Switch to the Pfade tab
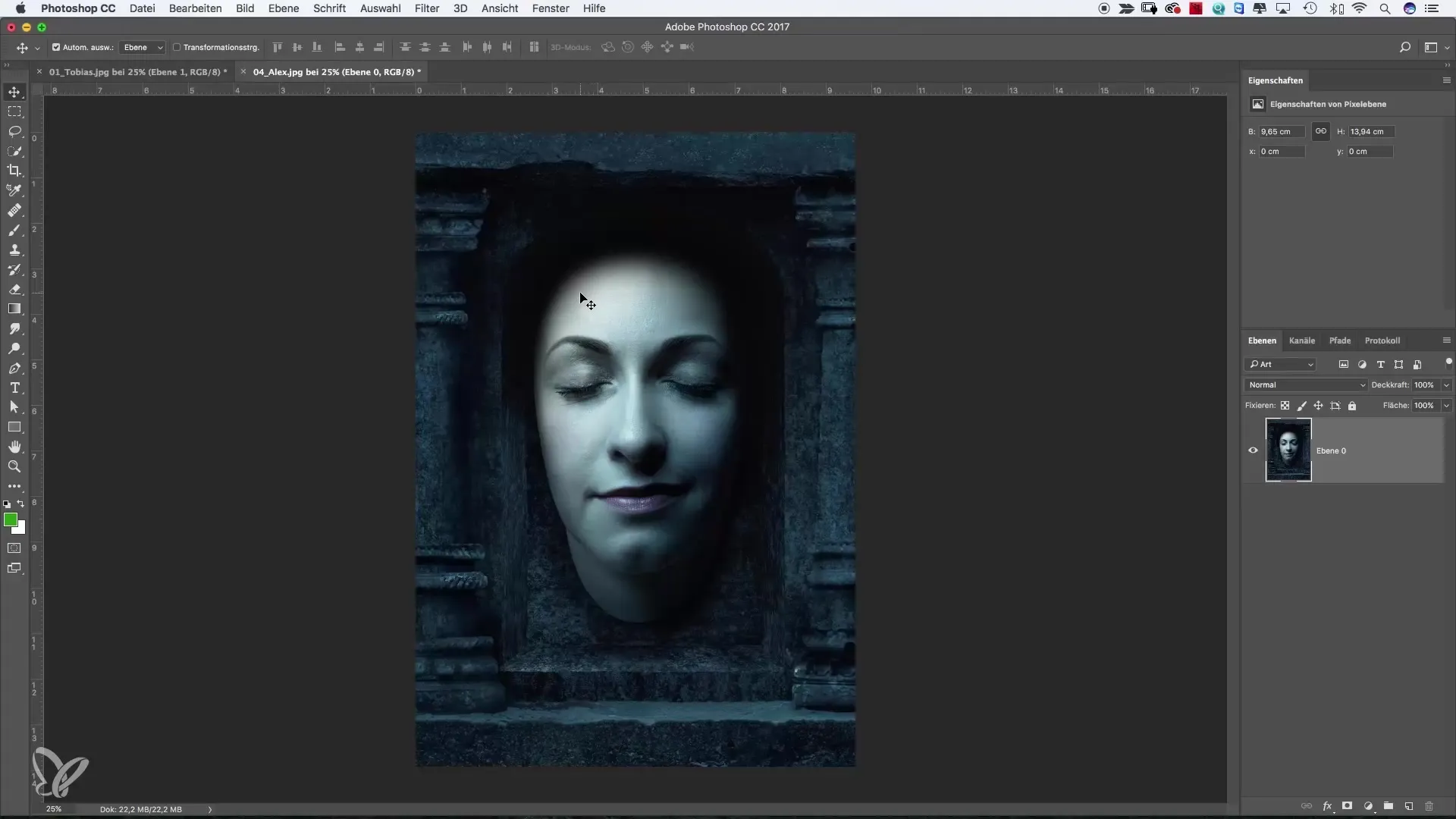This screenshot has width=1456, height=819. pos(1340,340)
